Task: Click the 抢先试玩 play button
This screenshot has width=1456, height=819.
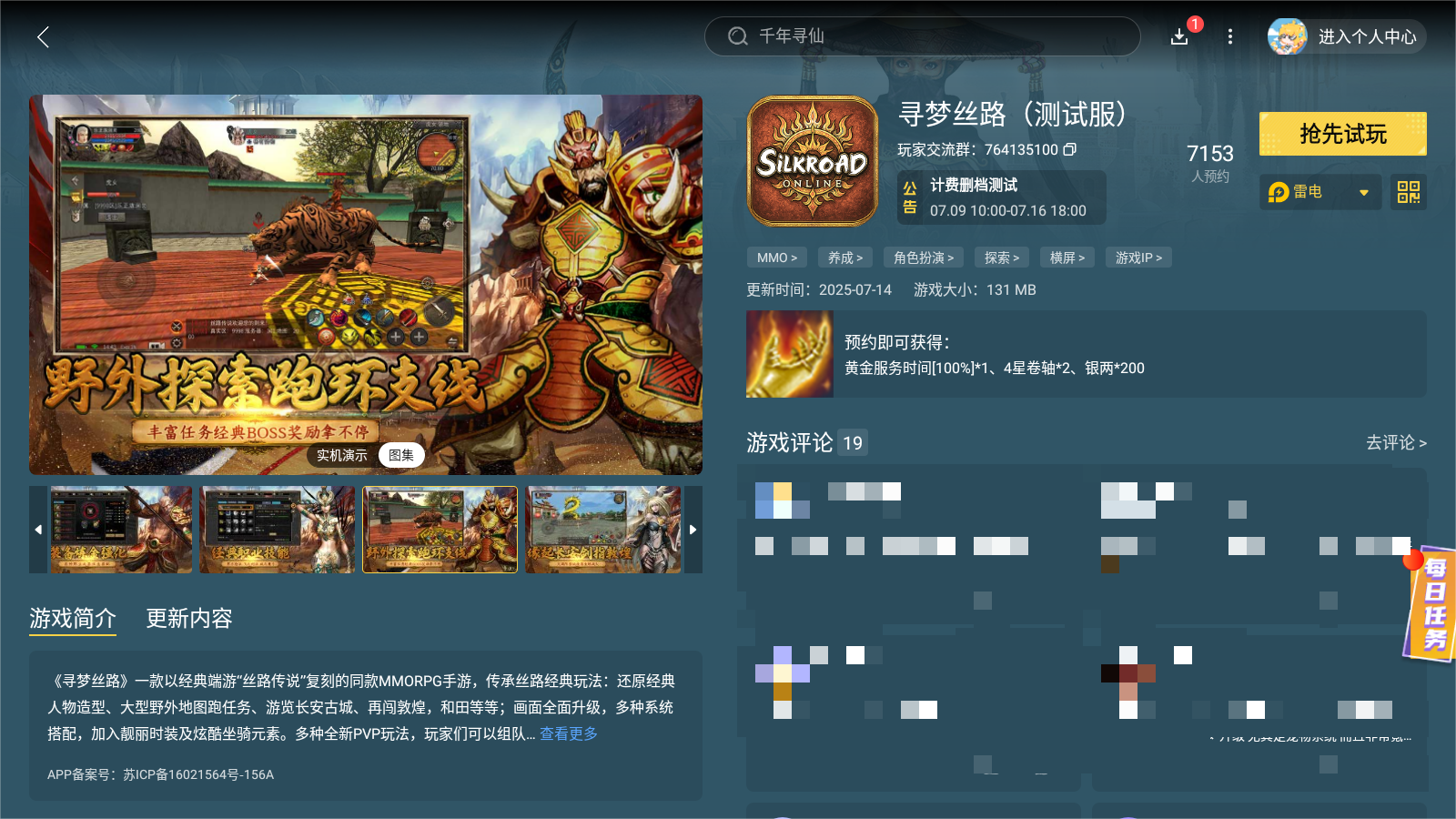Action: 1342,133
